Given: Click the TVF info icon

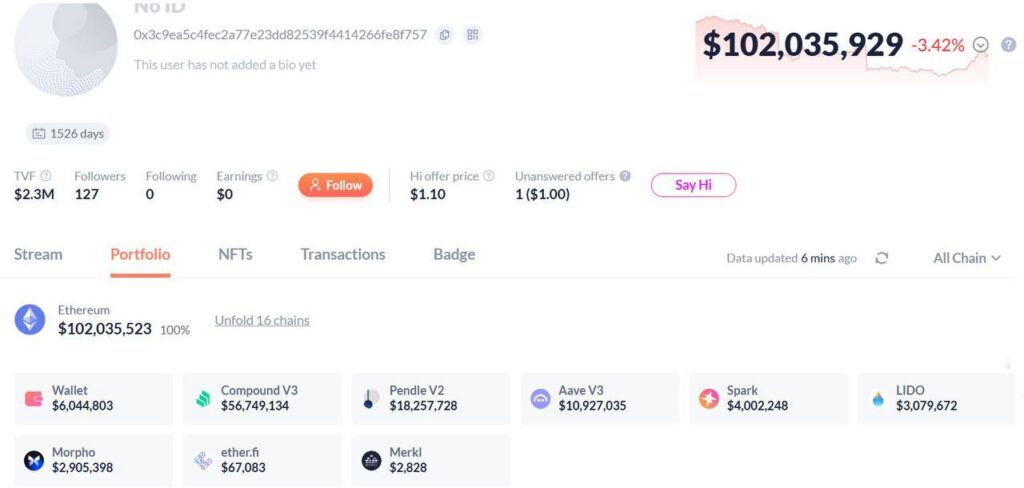Looking at the screenshot, I should point(46,176).
